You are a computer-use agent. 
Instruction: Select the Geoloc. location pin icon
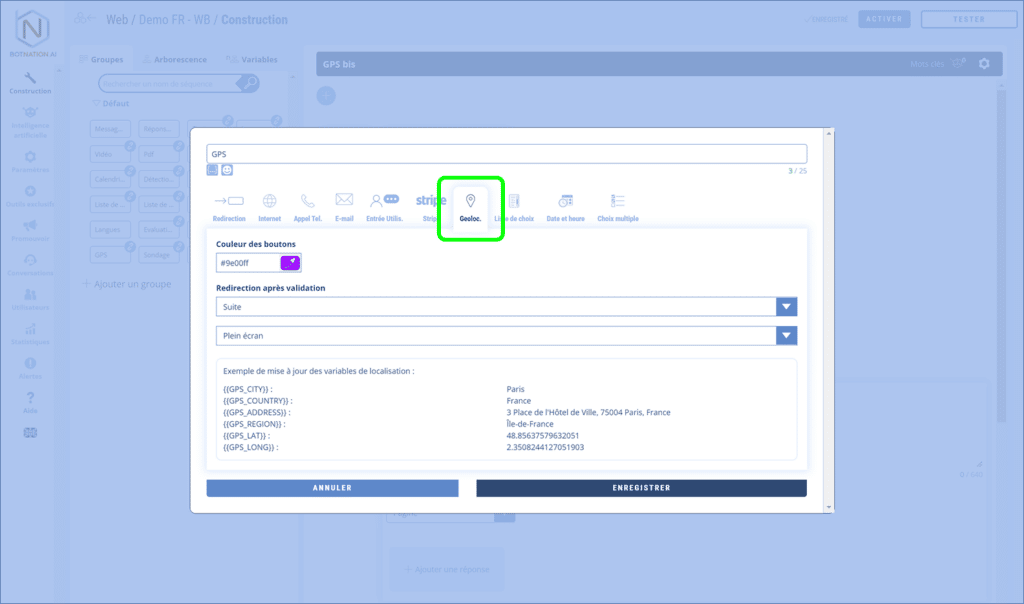(x=470, y=205)
